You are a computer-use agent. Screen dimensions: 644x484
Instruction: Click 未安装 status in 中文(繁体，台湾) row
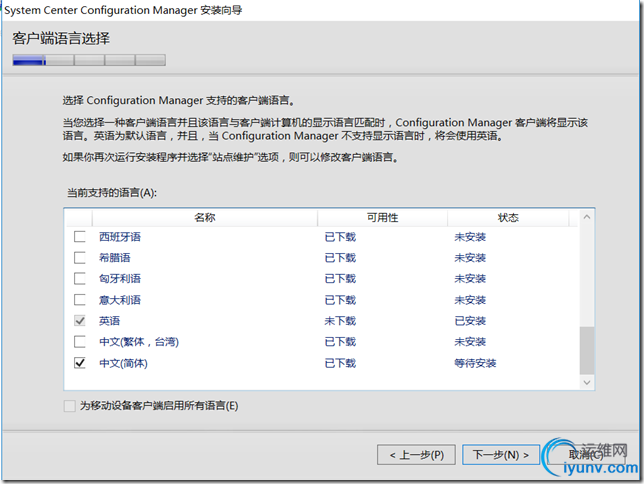coord(470,342)
